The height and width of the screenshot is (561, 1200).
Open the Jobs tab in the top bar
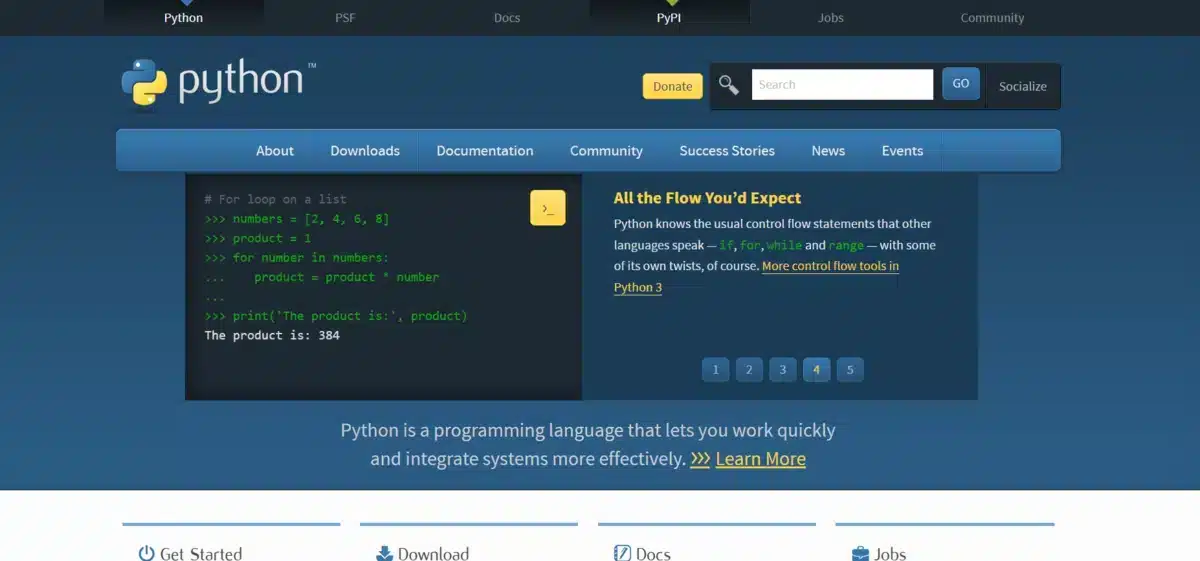tap(830, 18)
